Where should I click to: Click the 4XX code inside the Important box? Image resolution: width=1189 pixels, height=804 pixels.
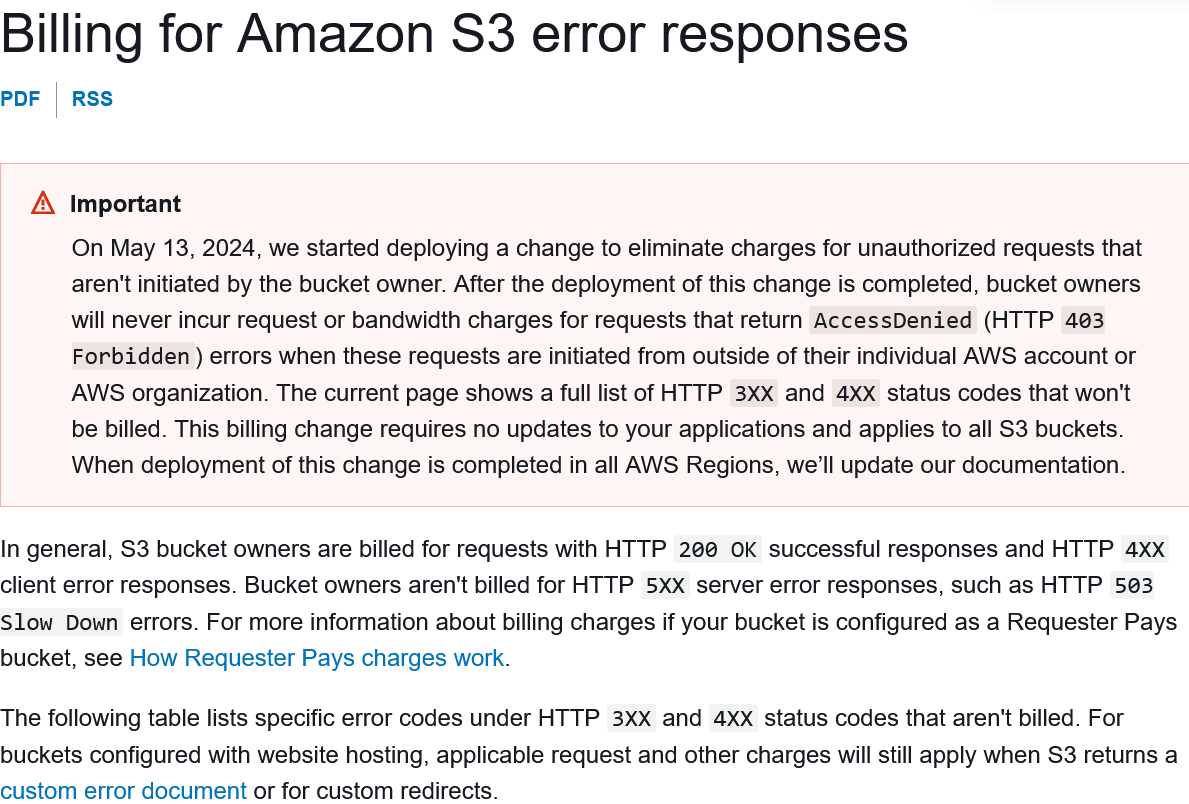click(855, 394)
